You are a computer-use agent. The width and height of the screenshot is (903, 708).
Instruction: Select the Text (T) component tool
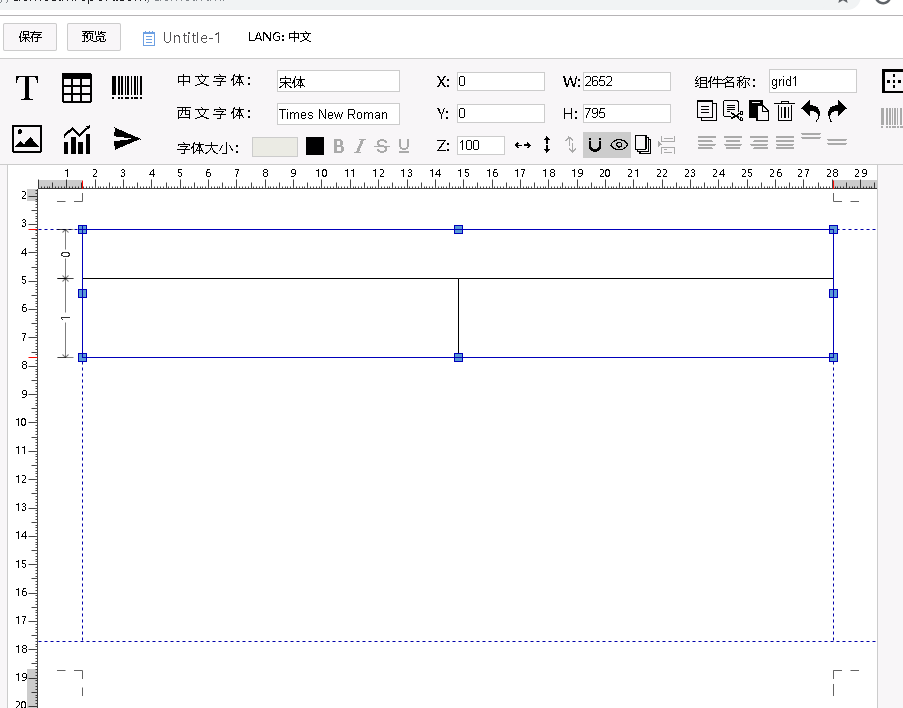[x=26, y=88]
